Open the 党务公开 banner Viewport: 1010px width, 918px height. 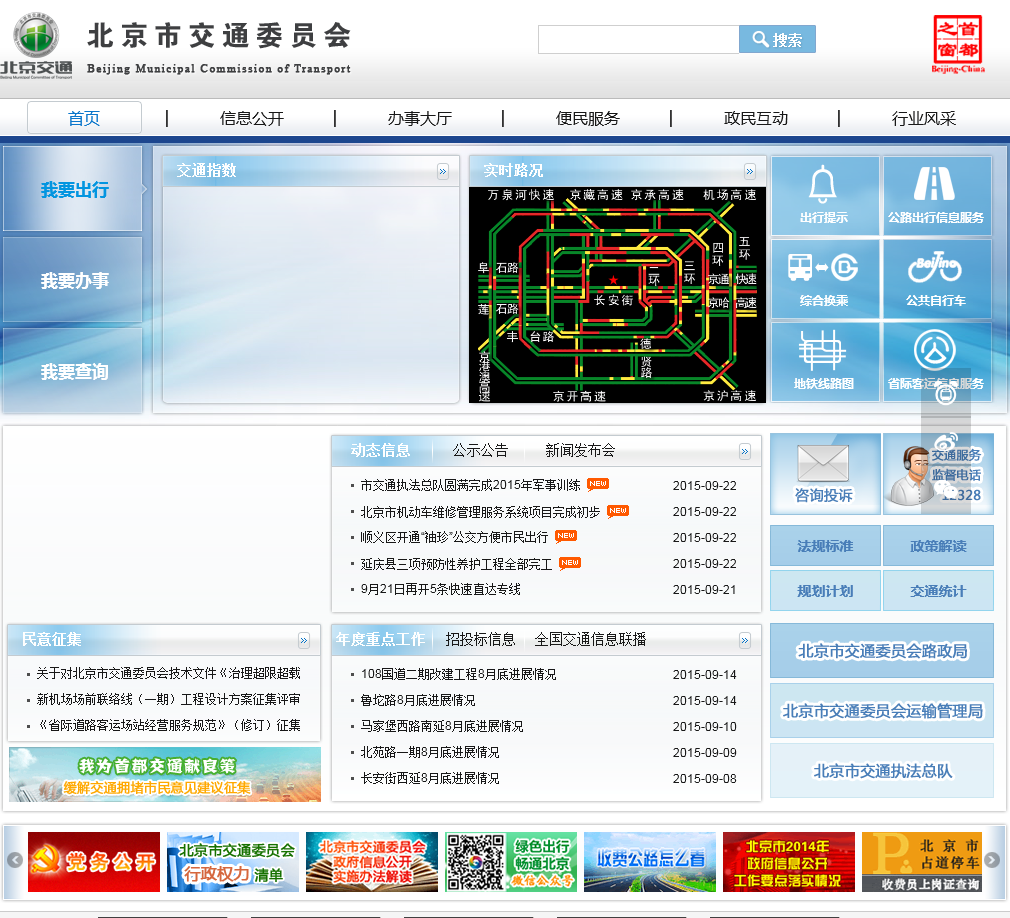(x=93, y=862)
